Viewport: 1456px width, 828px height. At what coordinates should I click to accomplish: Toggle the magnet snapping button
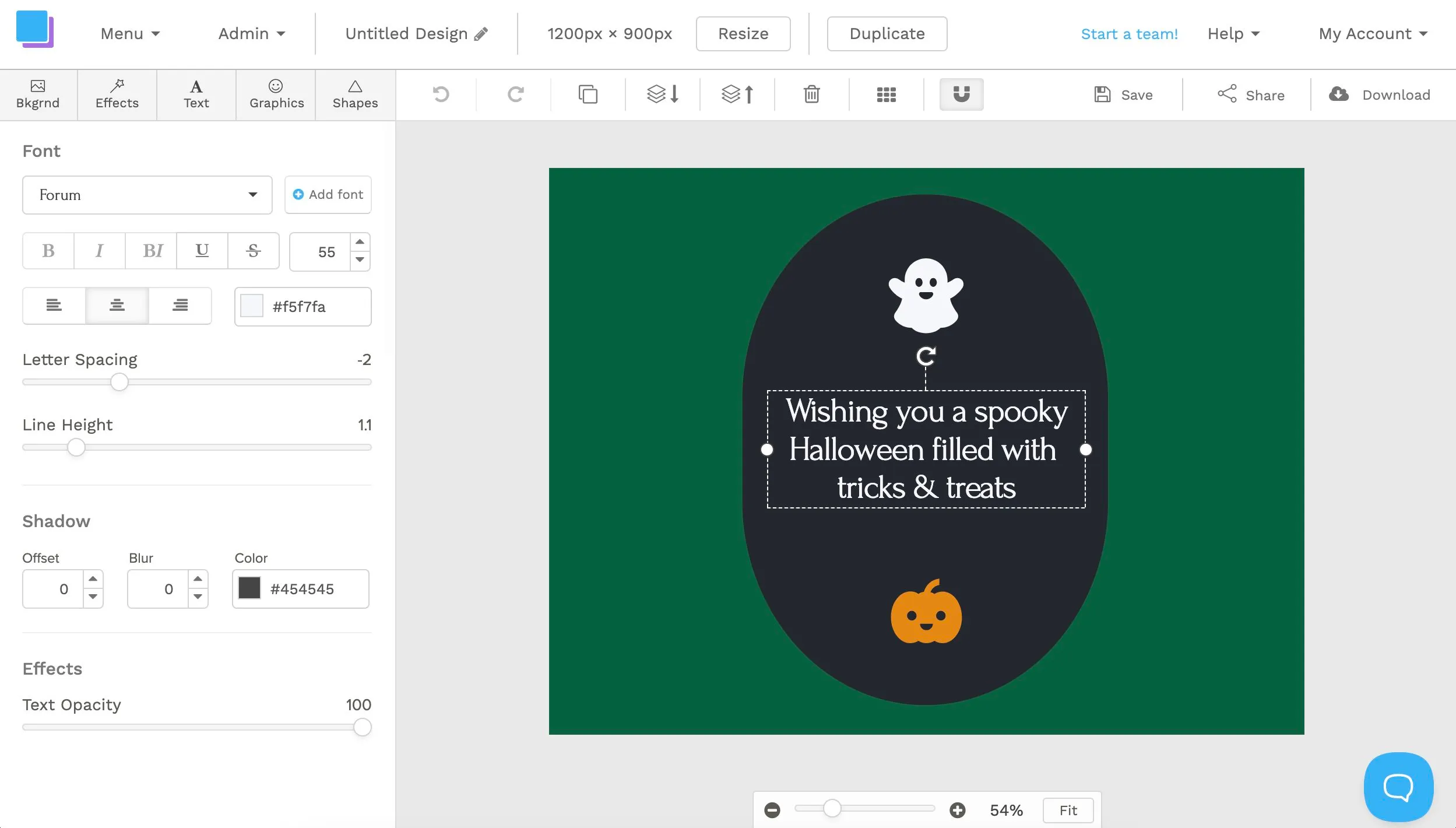961,94
